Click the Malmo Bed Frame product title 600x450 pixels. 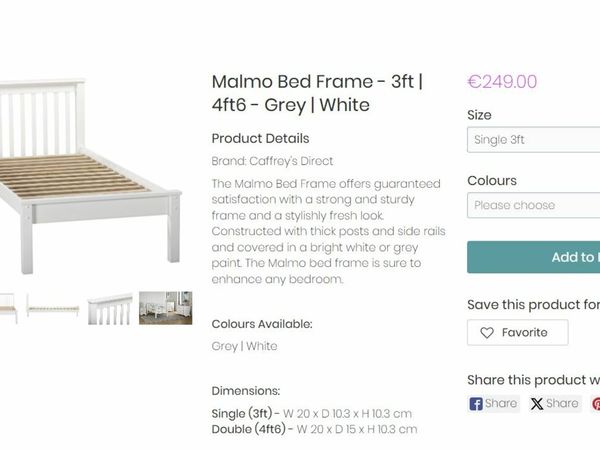pyautogui.click(x=317, y=93)
